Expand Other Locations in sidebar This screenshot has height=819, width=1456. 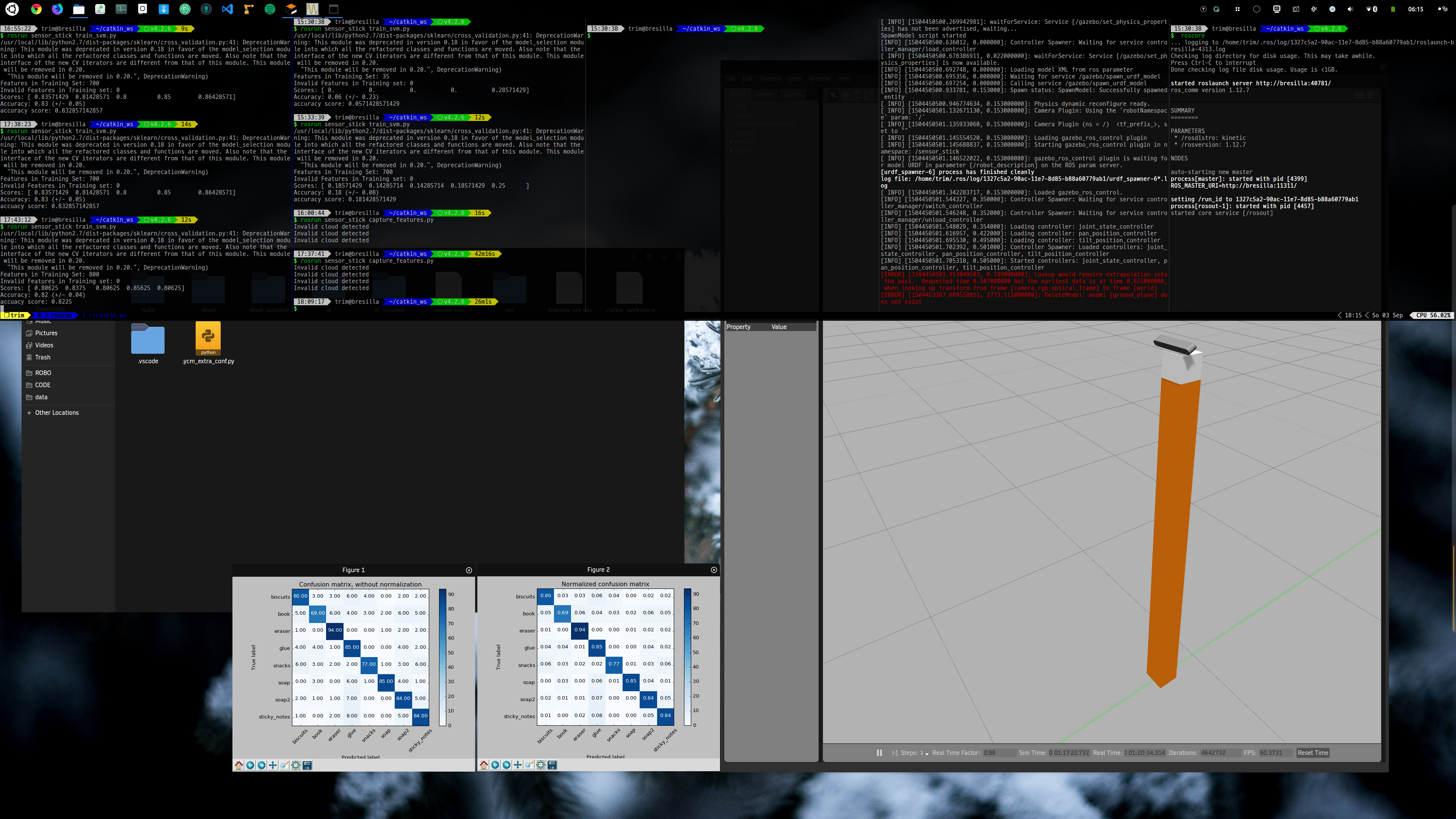[x=56, y=413]
